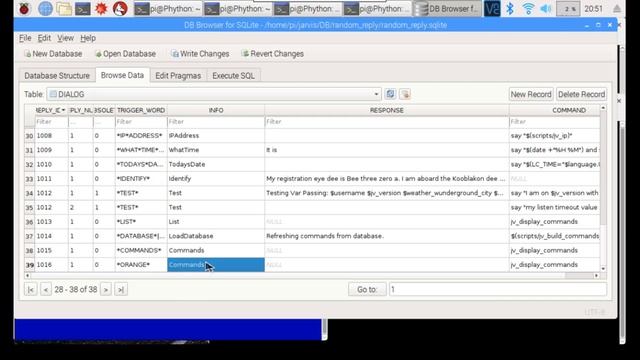Click the eject icon in tray
This screenshot has height=360, width=640.
[617, 8]
